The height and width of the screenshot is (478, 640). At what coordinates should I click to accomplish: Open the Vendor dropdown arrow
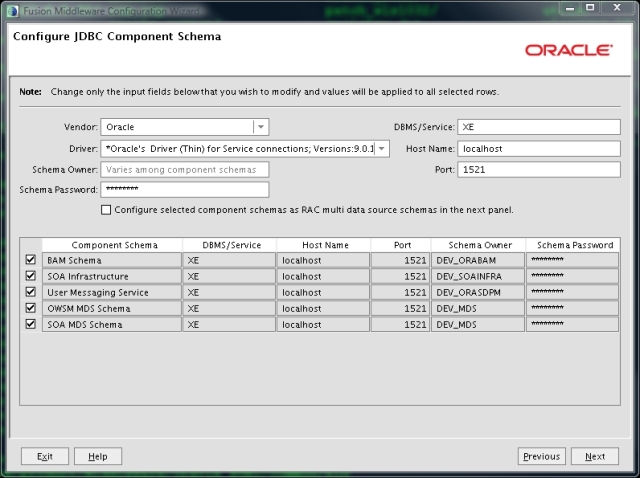(261, 127)
